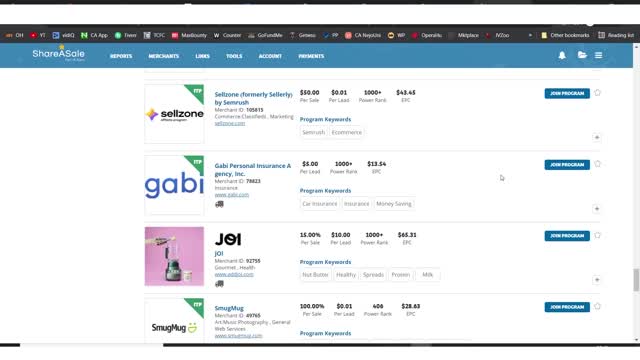Select the Semrush keyword tag
This screenshot has width=640, height=360.
(313, 132)
